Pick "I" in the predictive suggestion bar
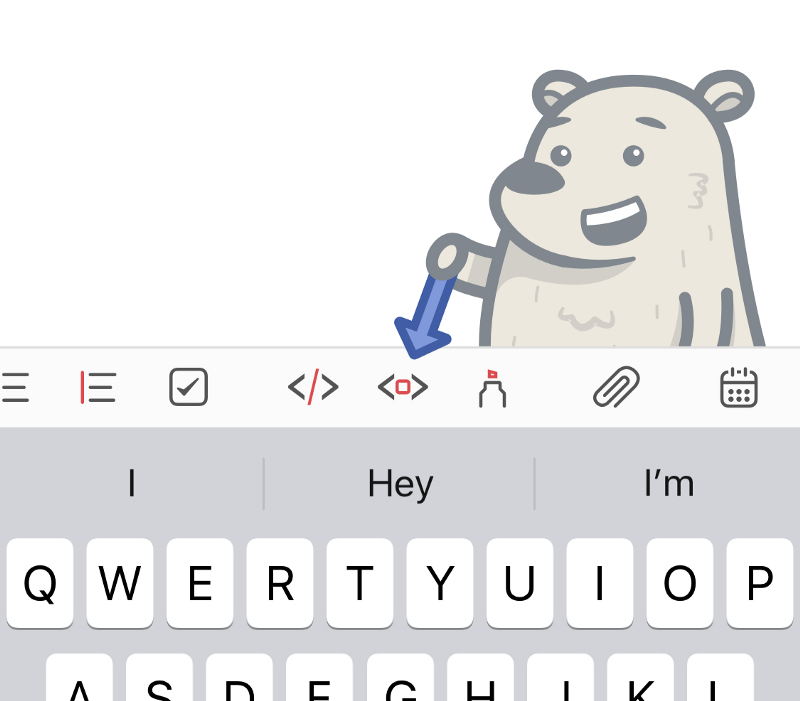This screenshot has height=701, width=800. click(131, 484)
